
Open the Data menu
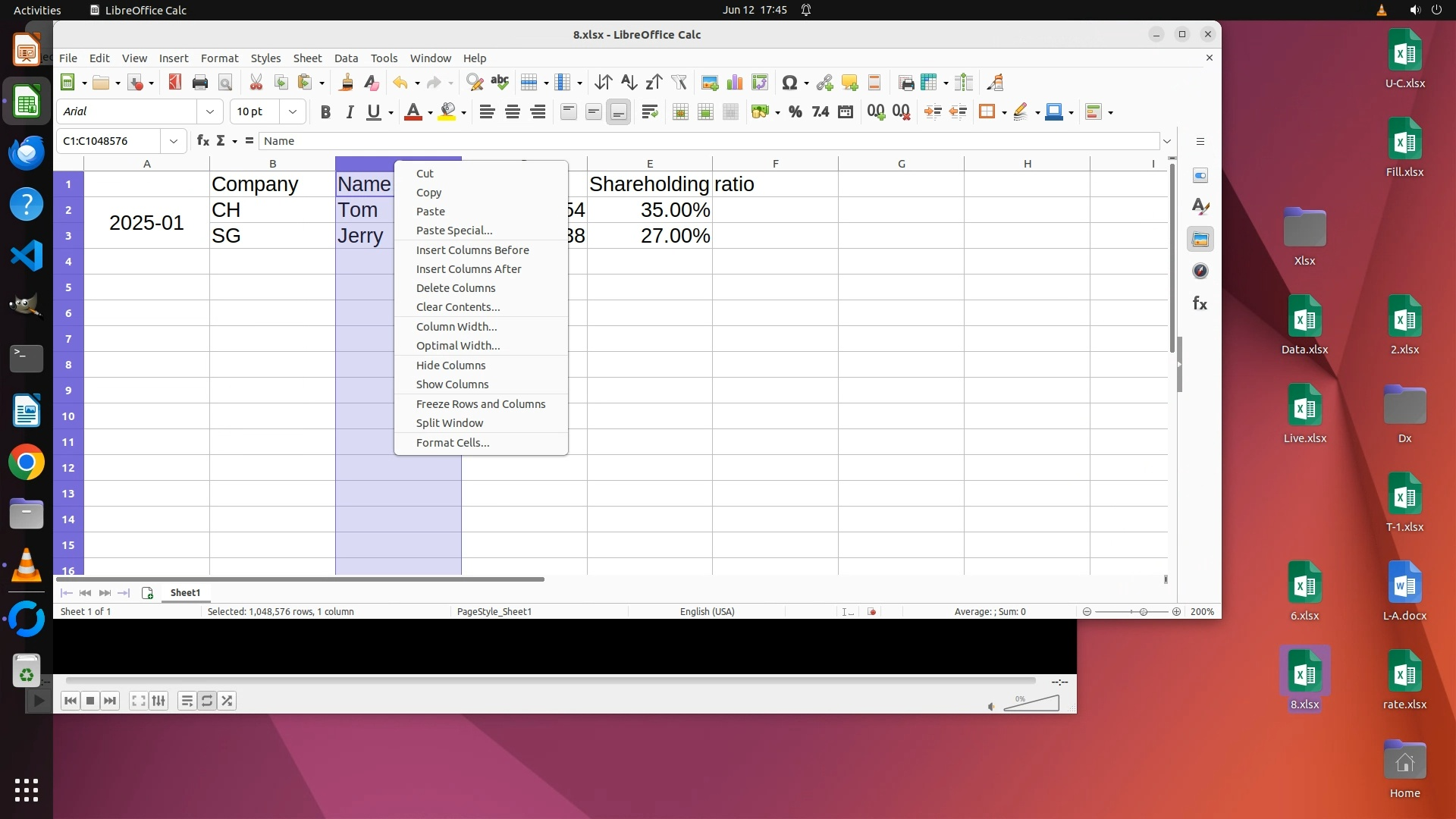346,58
